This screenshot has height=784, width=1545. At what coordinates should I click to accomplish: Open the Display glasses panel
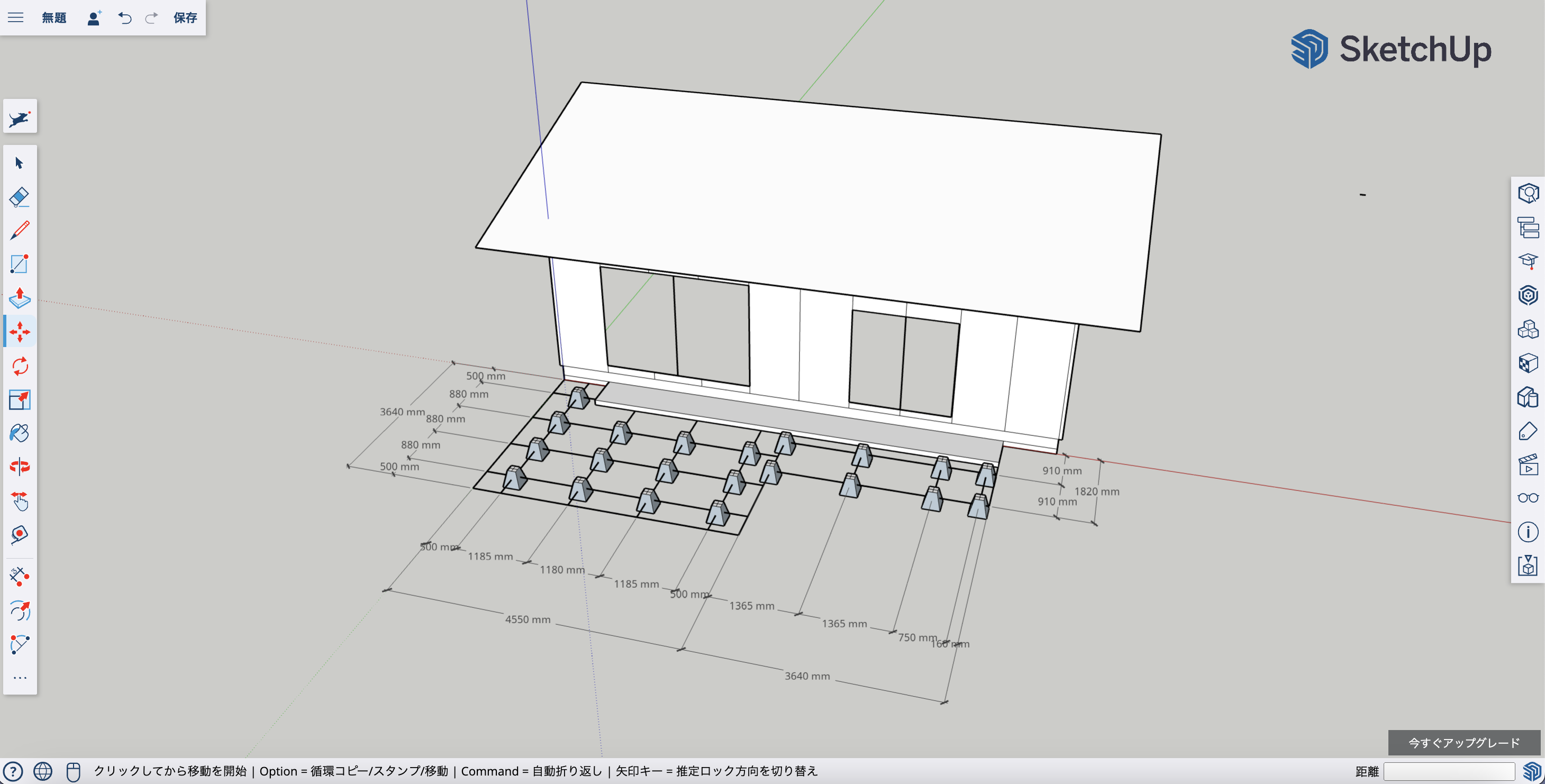point(1528,498)
